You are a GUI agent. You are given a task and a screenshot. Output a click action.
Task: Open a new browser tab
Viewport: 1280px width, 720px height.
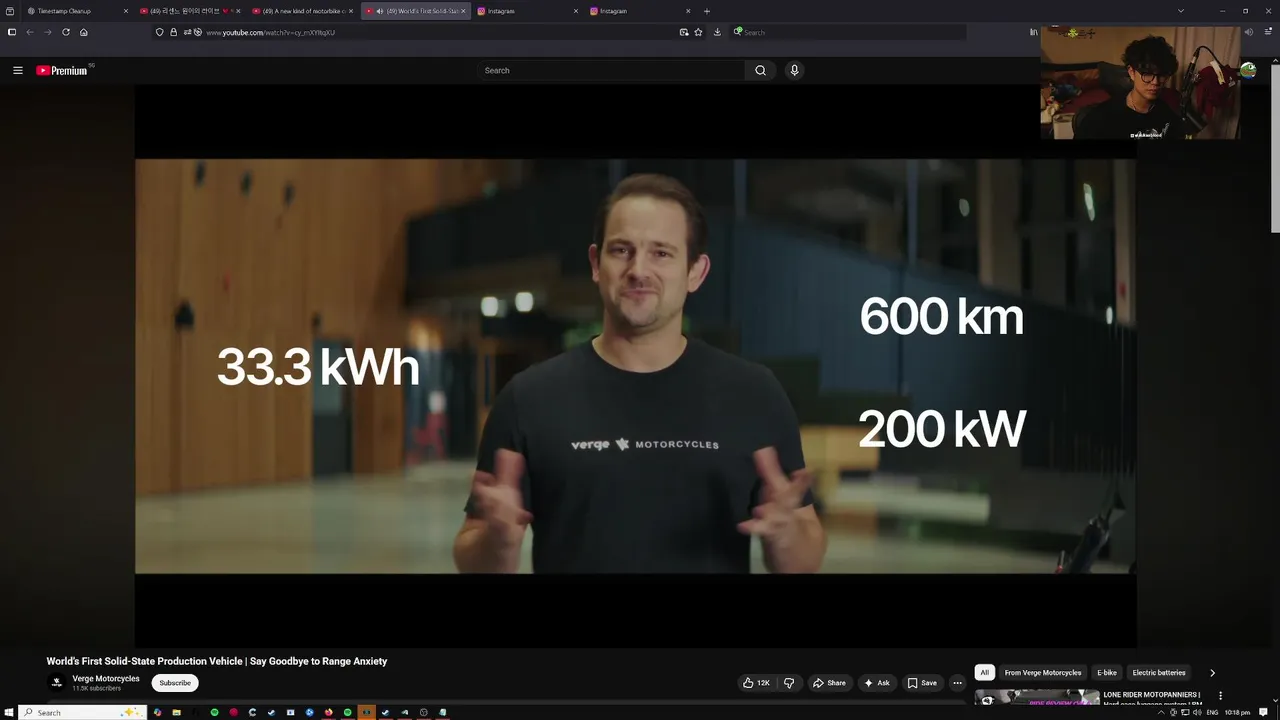[707, 11]
